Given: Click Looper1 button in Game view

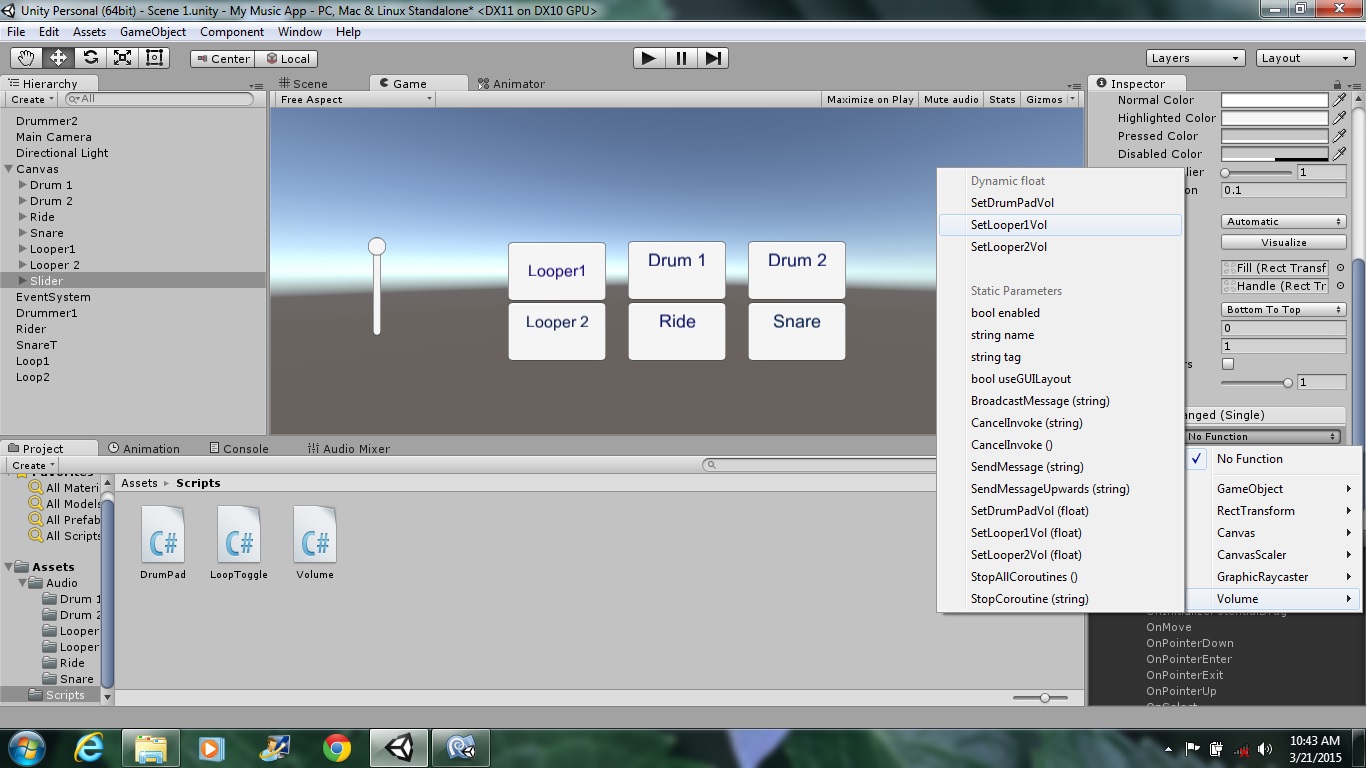Looking at the screenshot, I should 557,271.
